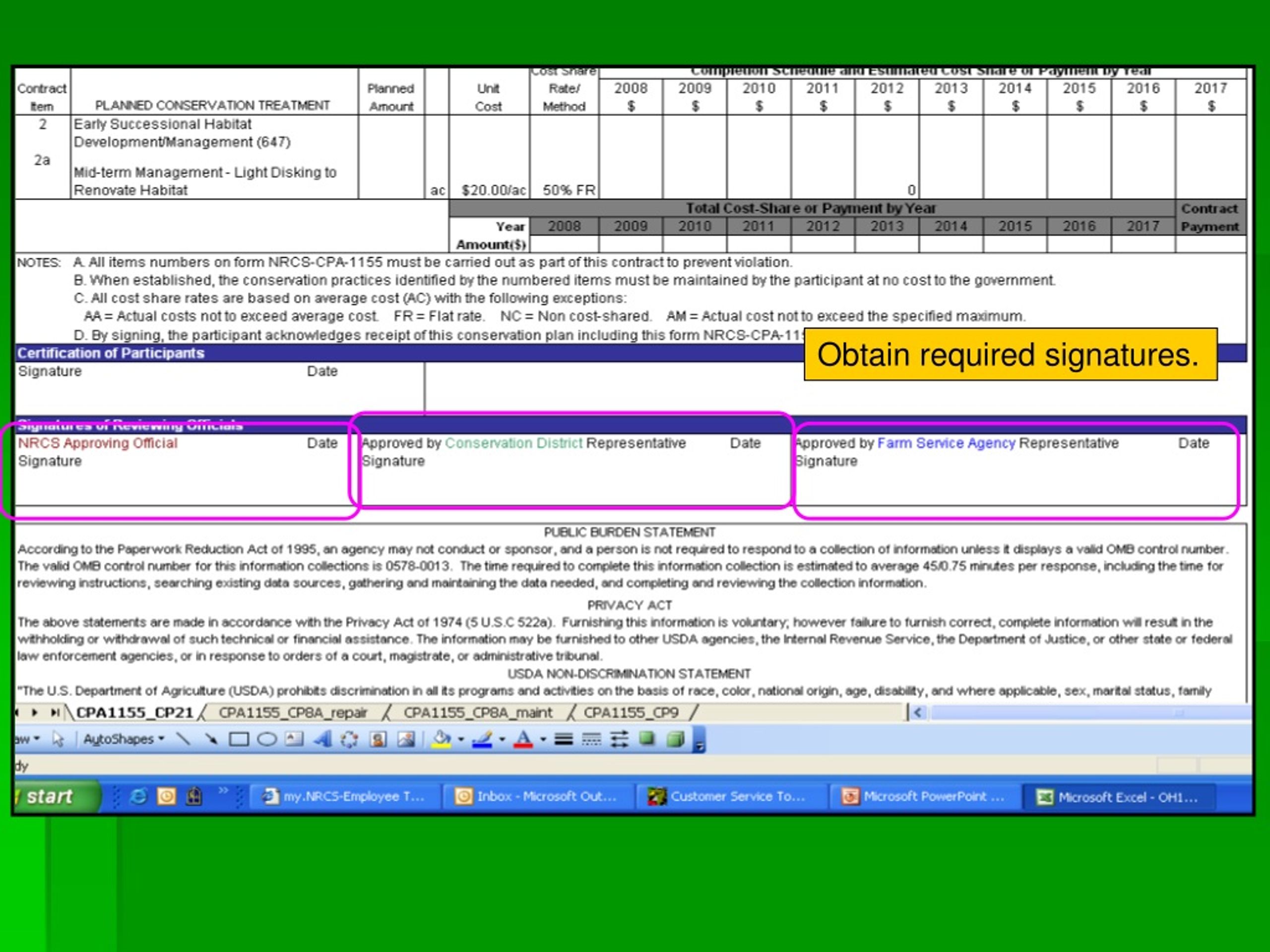
Task: Select the participant Signature cell under Certification
Action: (x=220, y=388)
